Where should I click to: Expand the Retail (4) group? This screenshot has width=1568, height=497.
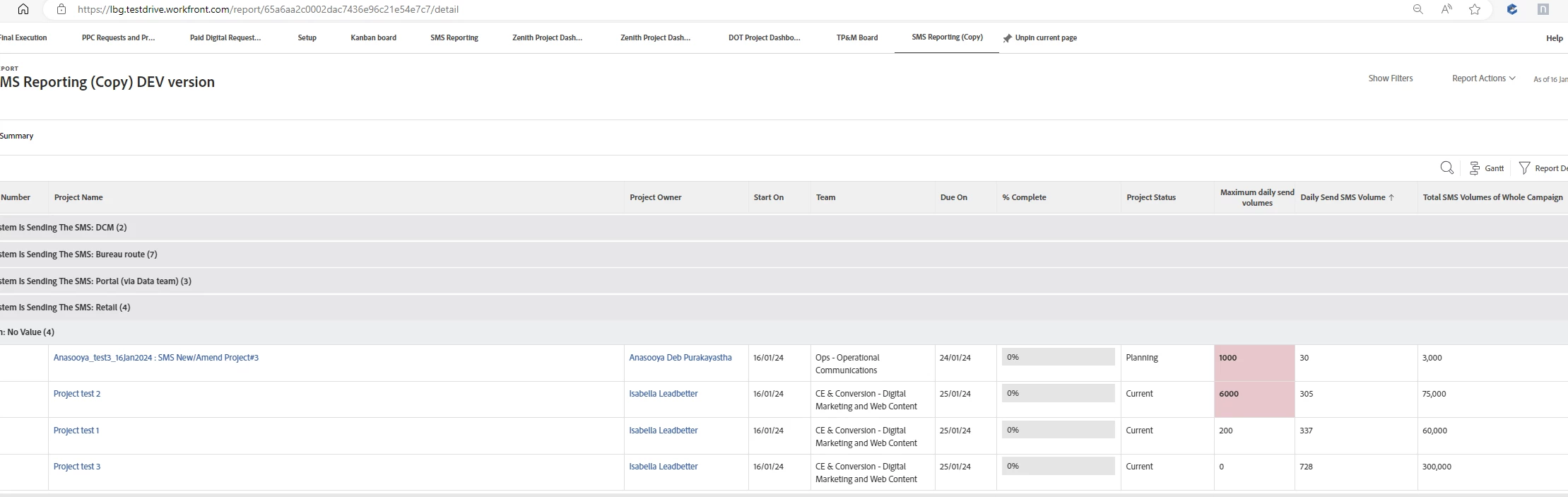[x=784, y=308]
